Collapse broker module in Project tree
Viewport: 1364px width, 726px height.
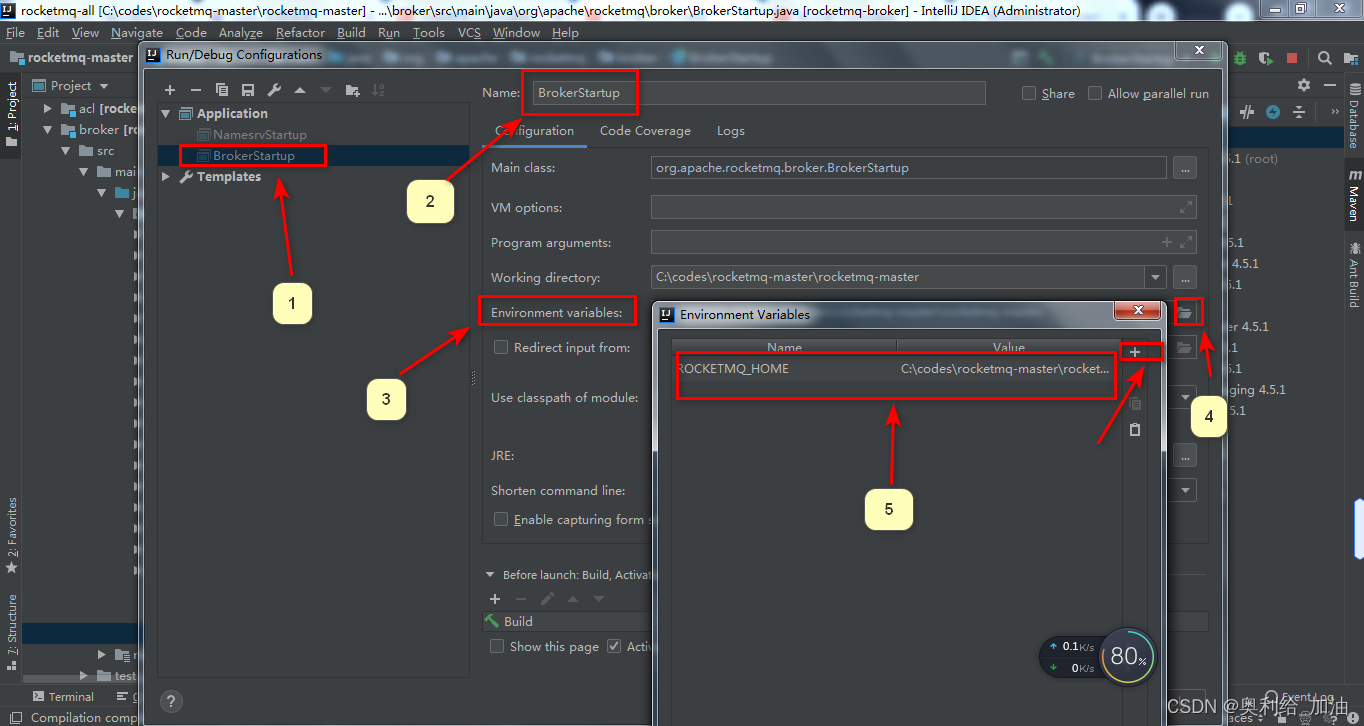47,130
